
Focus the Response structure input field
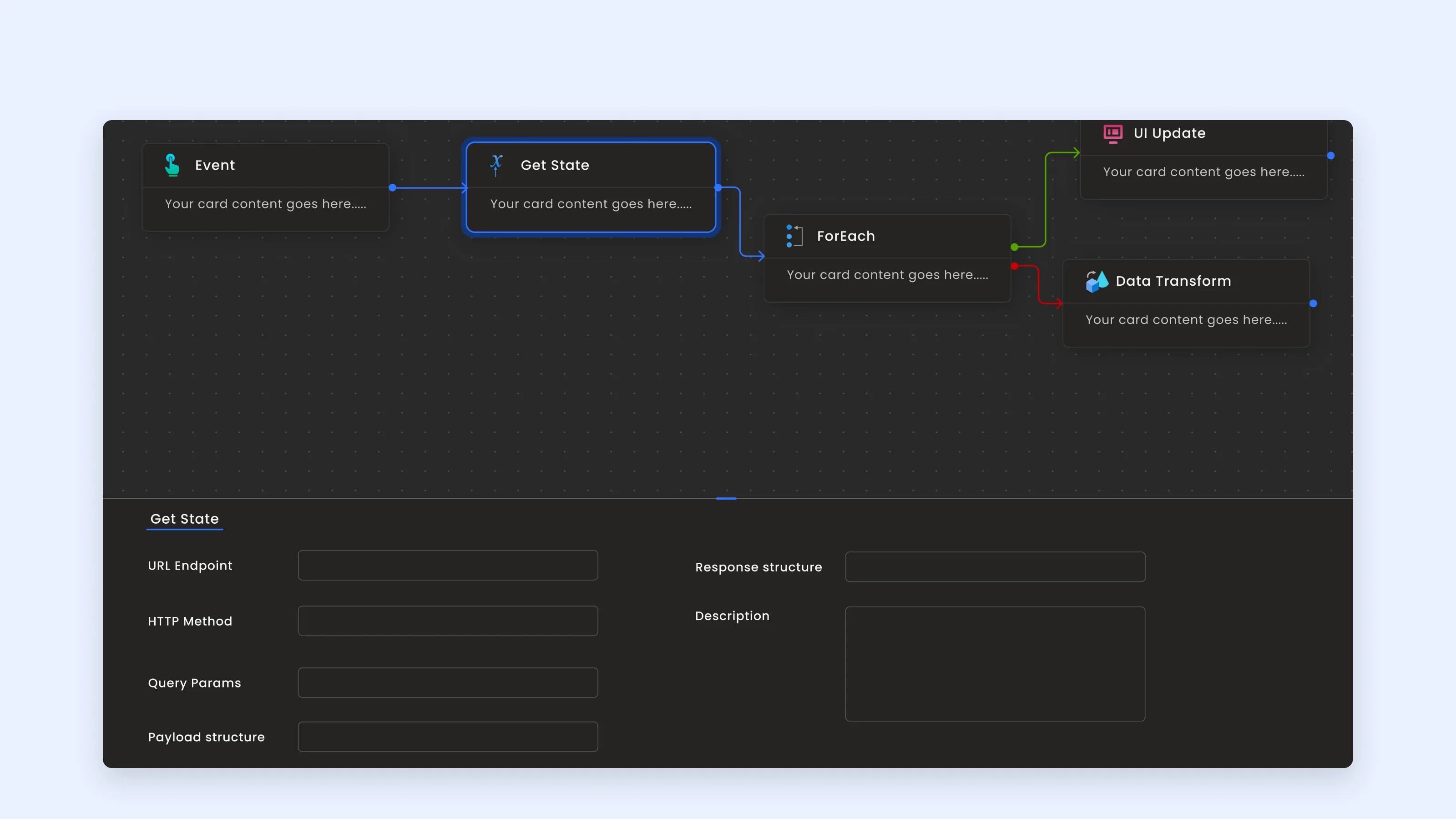[995, 566]
